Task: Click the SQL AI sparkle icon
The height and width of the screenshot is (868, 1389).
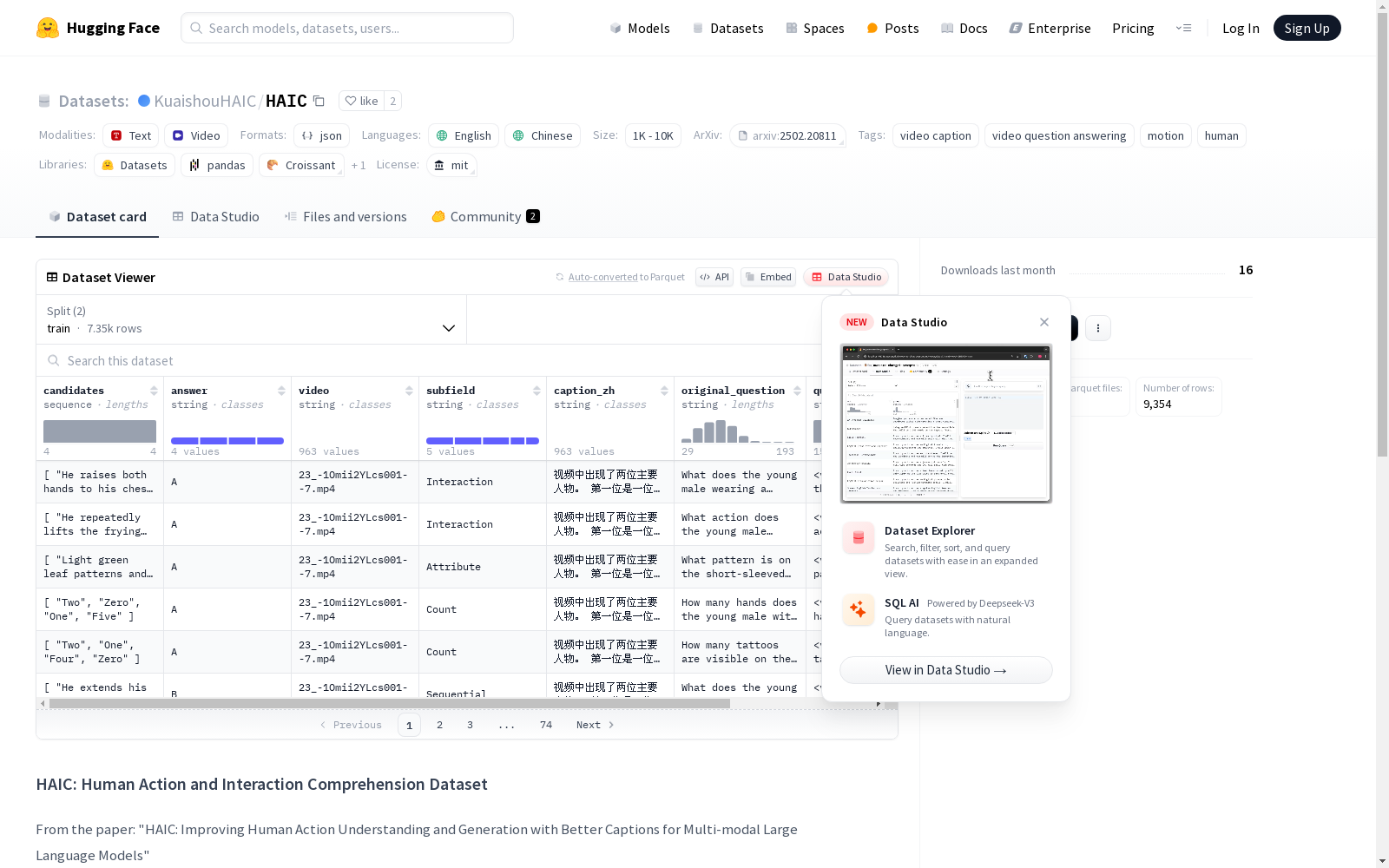Action: pyautogui.click(x=858, y=609)
